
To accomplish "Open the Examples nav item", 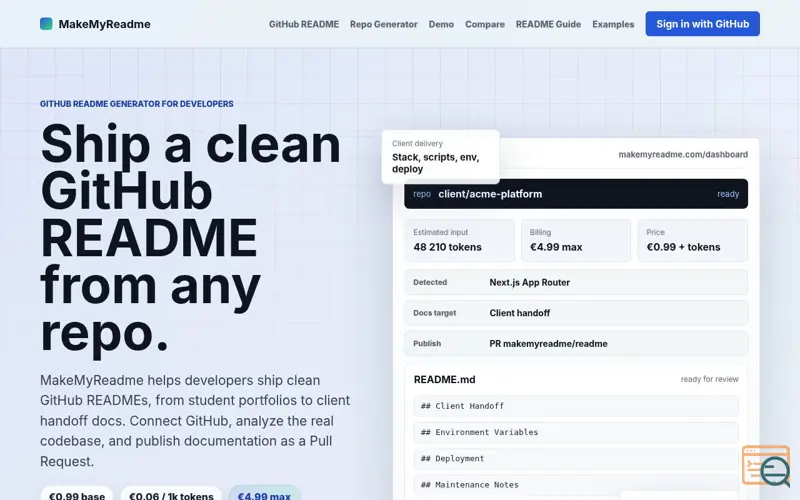I will coord(613,24).
